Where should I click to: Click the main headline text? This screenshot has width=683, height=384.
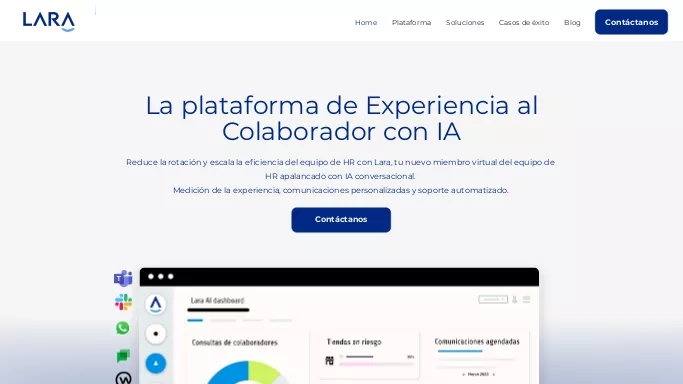point(342,118)
